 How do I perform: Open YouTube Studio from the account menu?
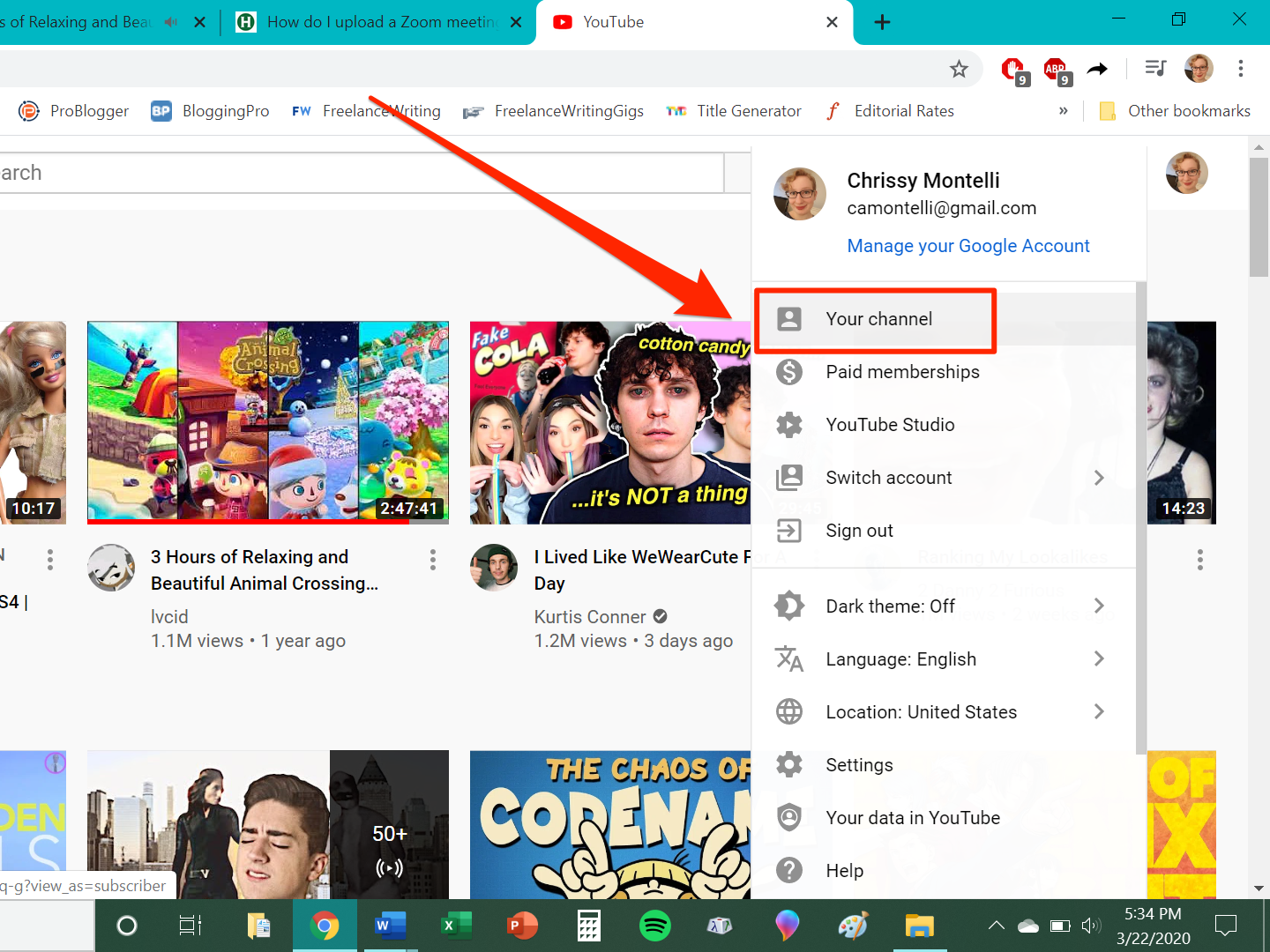[945, 425]
